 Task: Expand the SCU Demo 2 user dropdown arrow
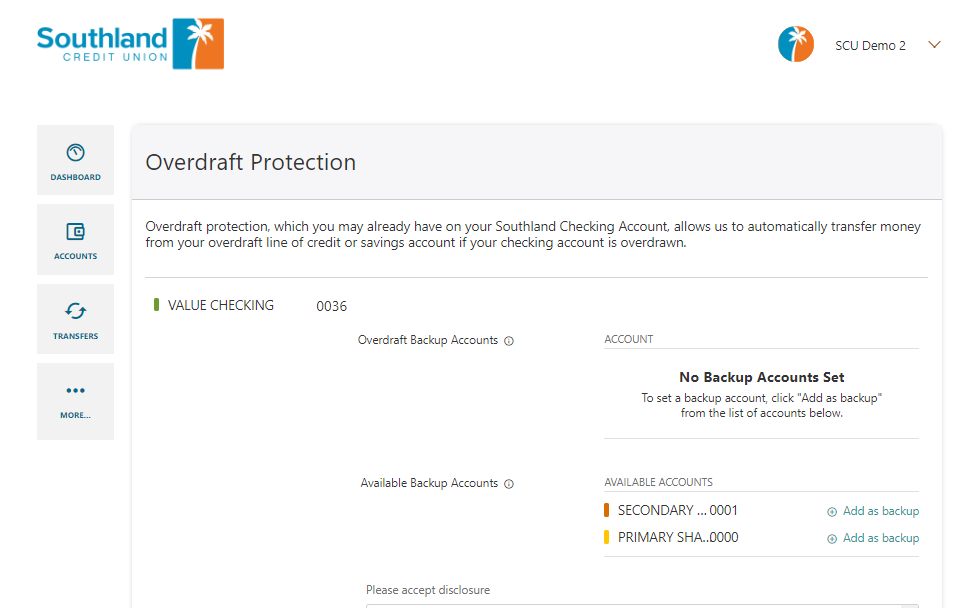(x=934, y=45)
